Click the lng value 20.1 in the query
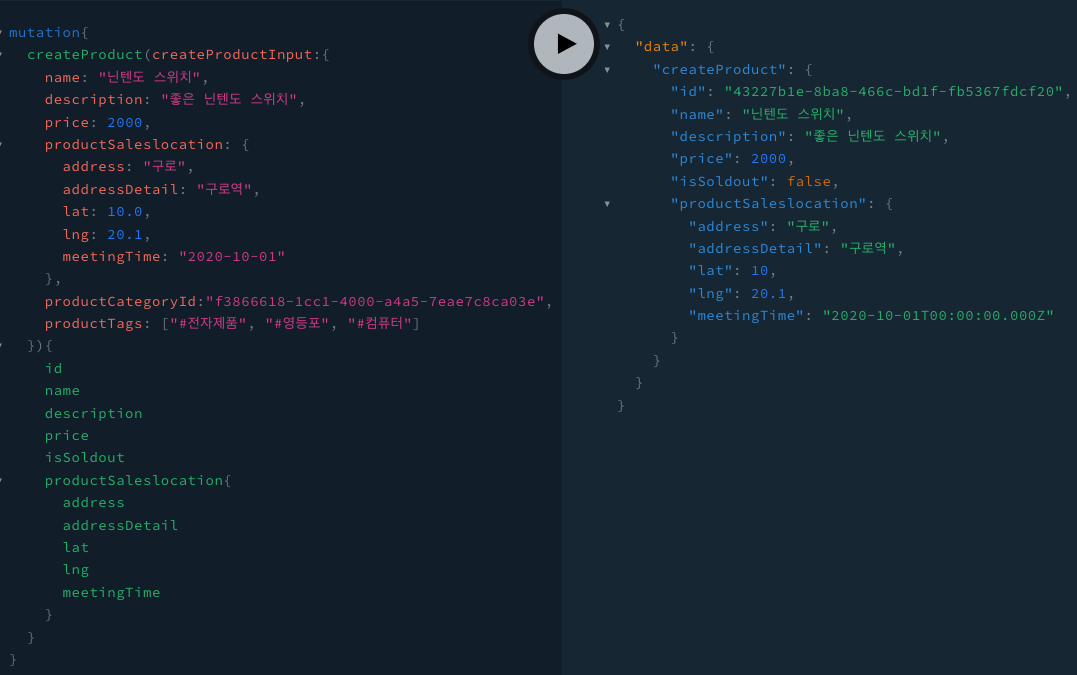Image resolution: width=1077 pixels, height=675 pixels. pos(125,234)
